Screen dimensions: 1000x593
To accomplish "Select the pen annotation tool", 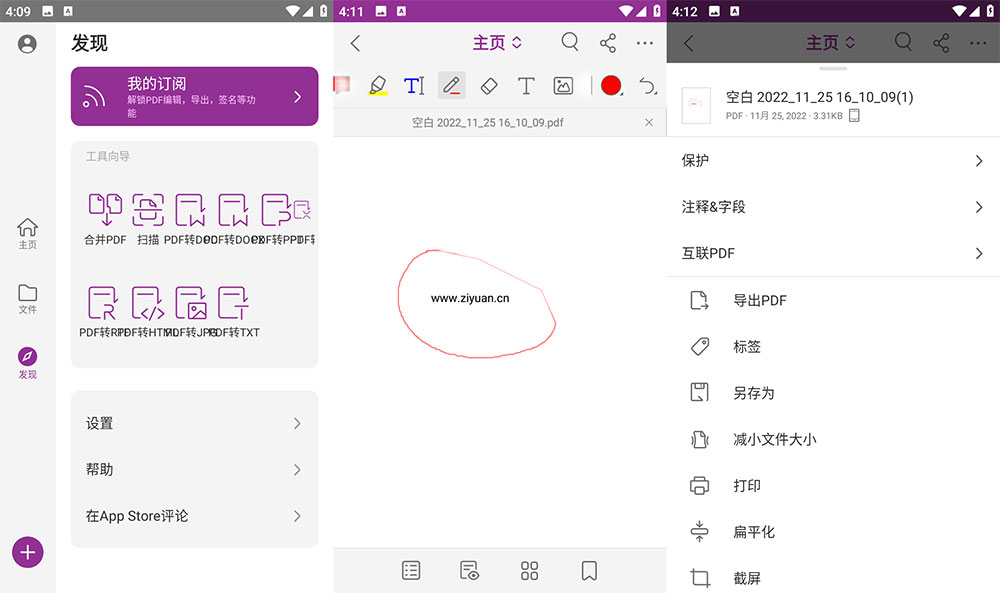I will point(451,85).
